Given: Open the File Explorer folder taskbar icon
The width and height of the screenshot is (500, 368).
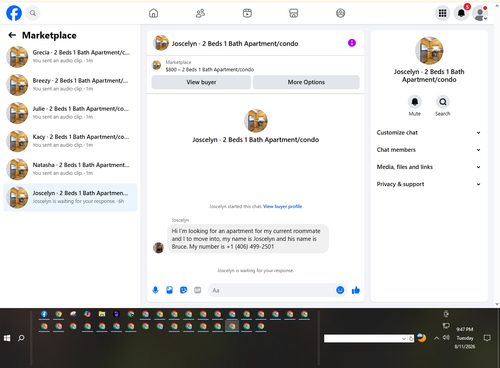Looking at the screenshot, I should 102,314.
